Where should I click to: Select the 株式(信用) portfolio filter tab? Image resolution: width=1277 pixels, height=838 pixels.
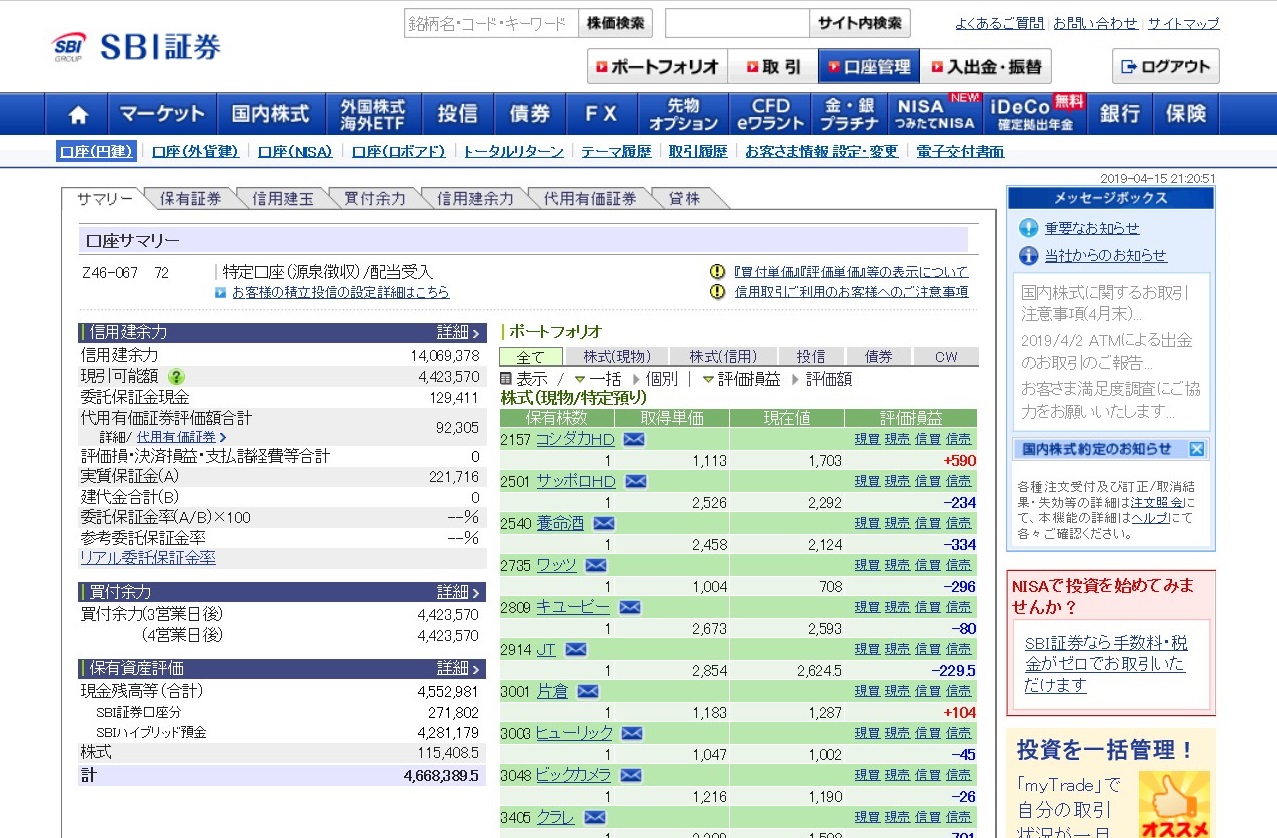point(723,356)
